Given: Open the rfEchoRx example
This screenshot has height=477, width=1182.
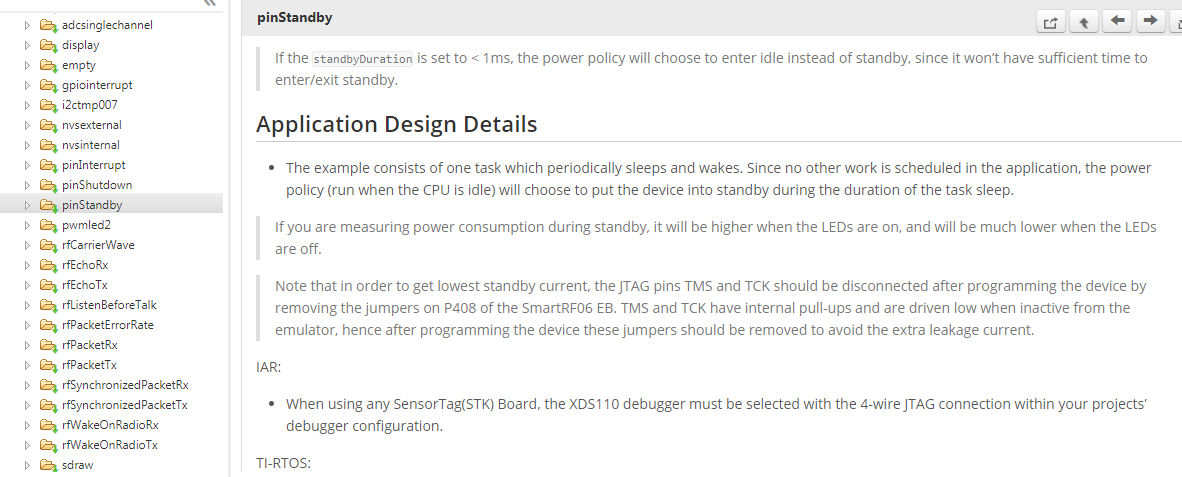Looking at the screenshot, I should 85,265.
